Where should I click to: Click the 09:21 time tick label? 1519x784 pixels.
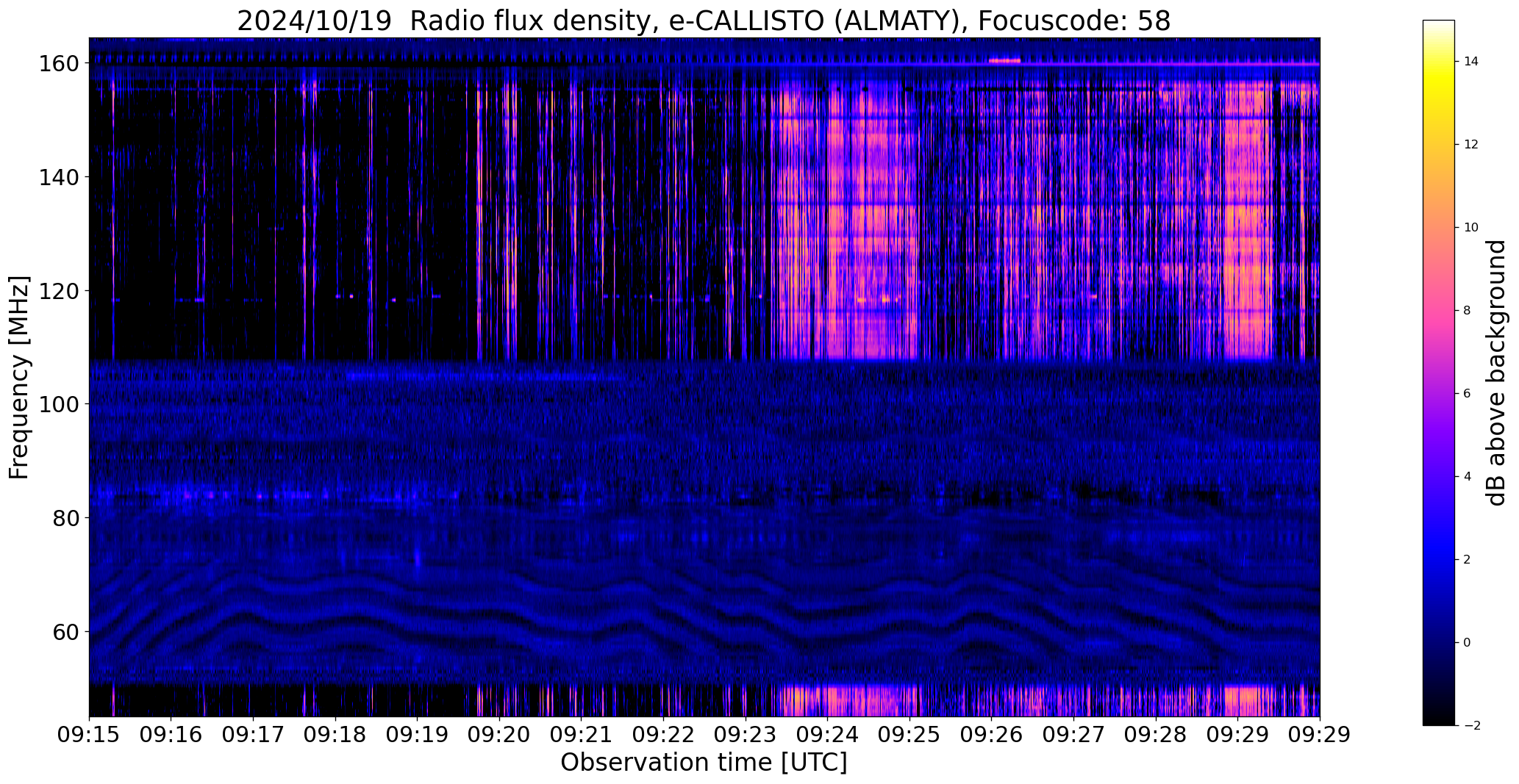pos(582,736)
